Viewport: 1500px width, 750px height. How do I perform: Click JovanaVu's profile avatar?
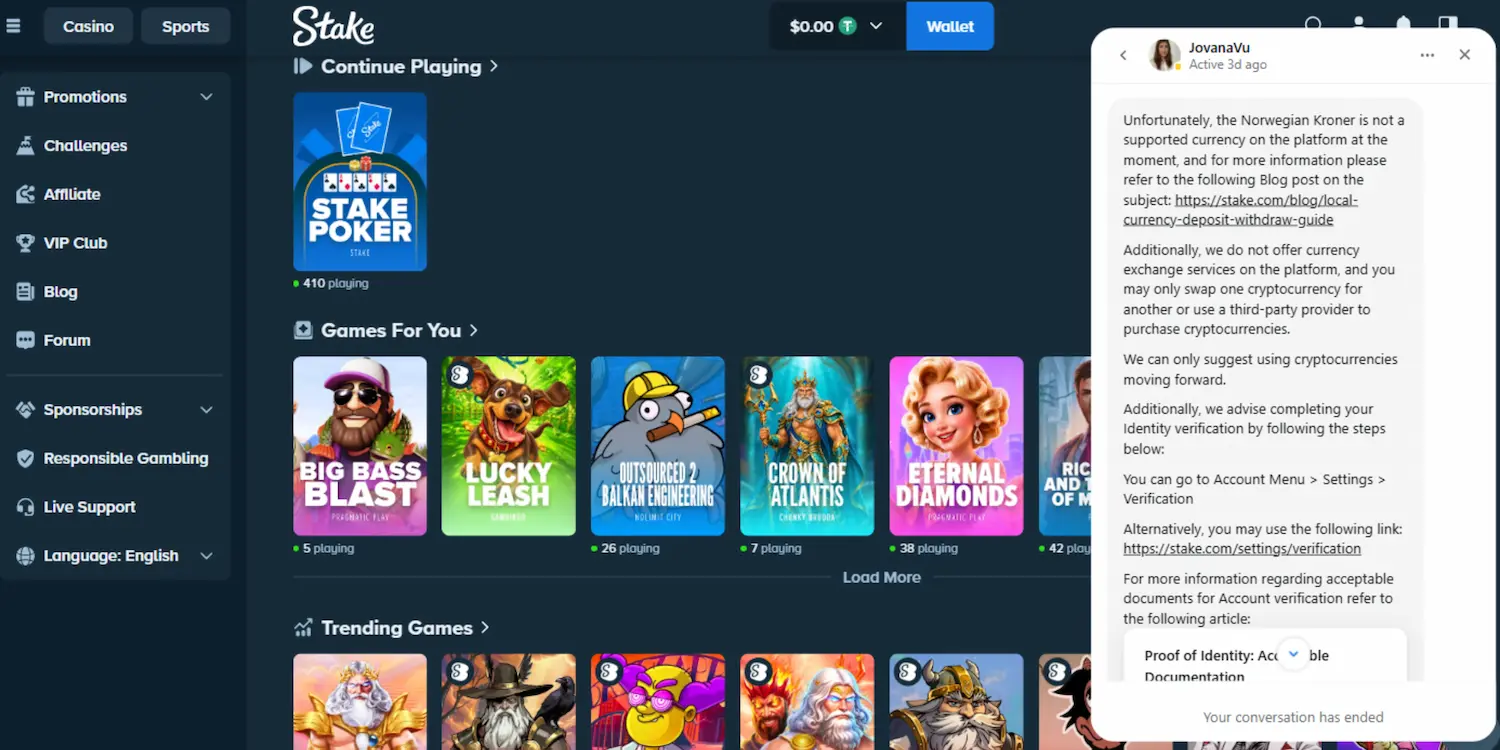coord(1164,55)
